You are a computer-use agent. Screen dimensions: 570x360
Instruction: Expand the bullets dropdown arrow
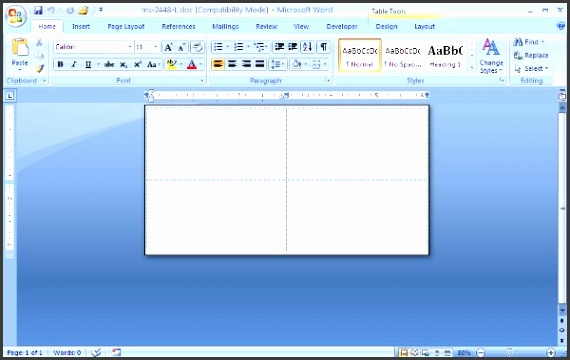click(228, 47)
